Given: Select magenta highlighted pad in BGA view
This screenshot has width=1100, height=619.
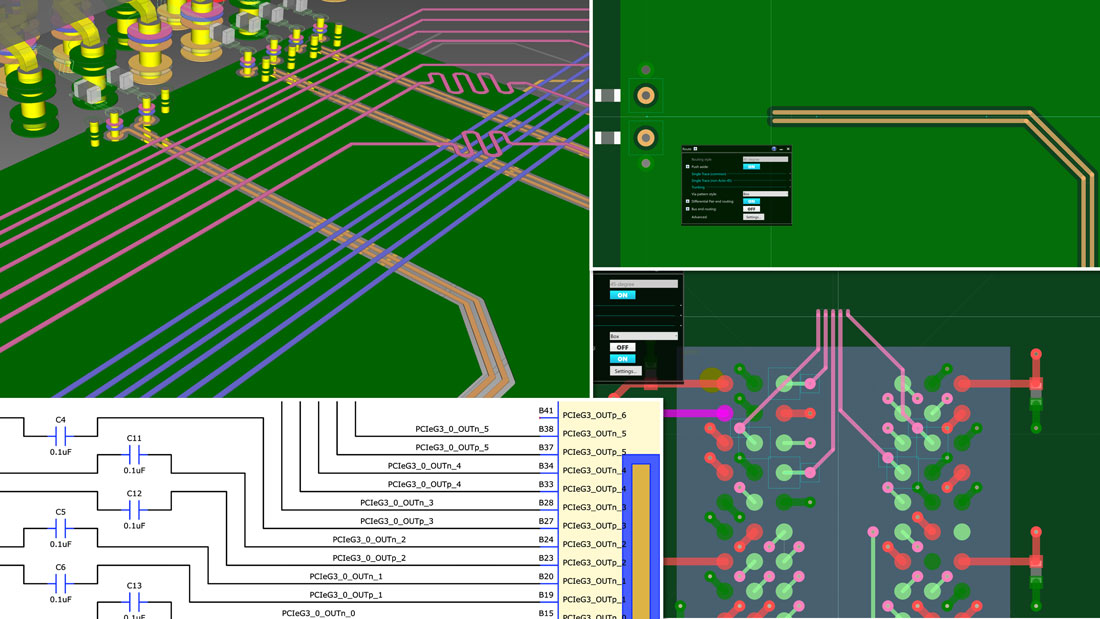Looking at the screenshot, I should tap(725, 413).
